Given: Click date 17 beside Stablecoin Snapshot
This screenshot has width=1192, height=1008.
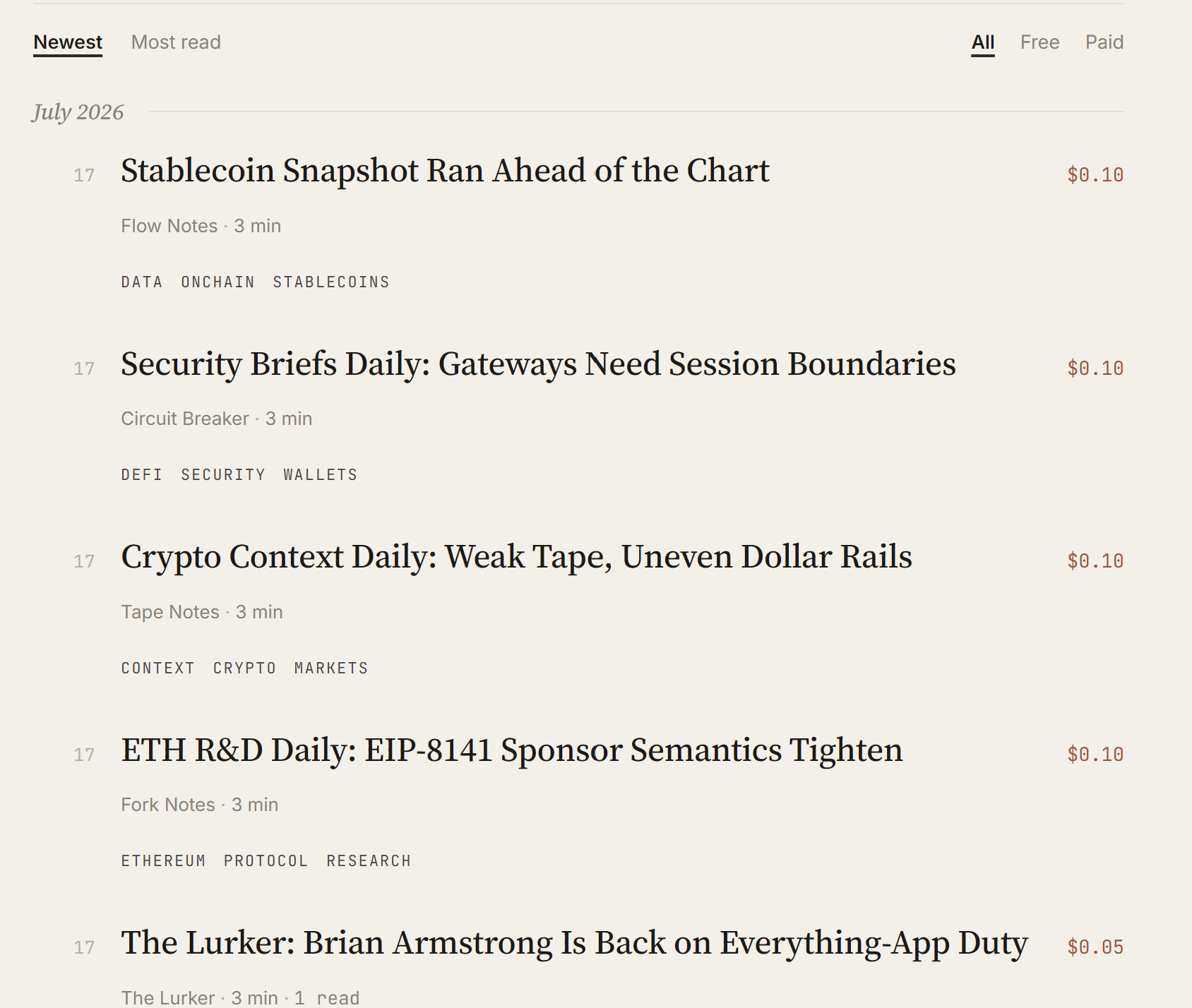Looking at the screenshot, I should pos(84,175).
